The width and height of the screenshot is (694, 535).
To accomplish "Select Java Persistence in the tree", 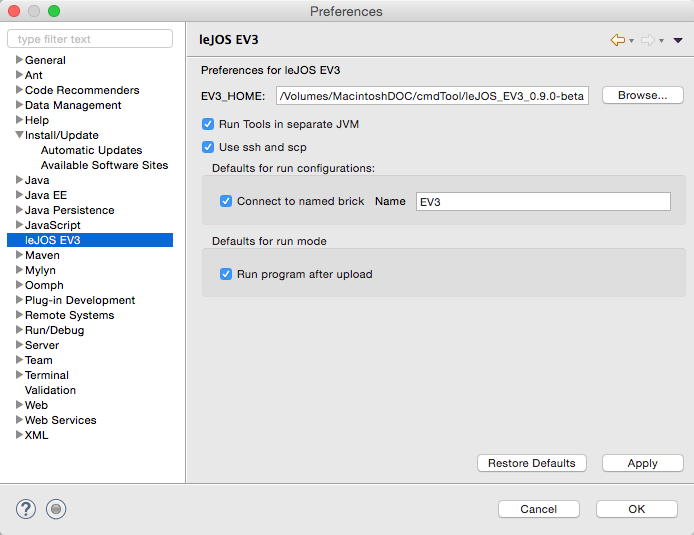I will [69, 210].
